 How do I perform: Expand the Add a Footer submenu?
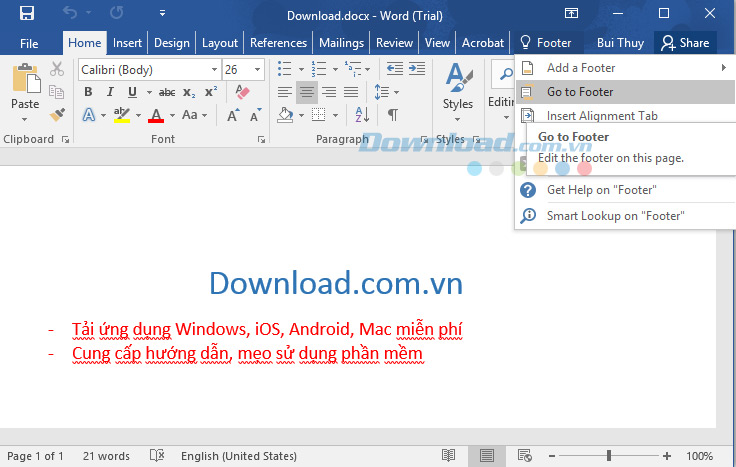click(625, 68)
